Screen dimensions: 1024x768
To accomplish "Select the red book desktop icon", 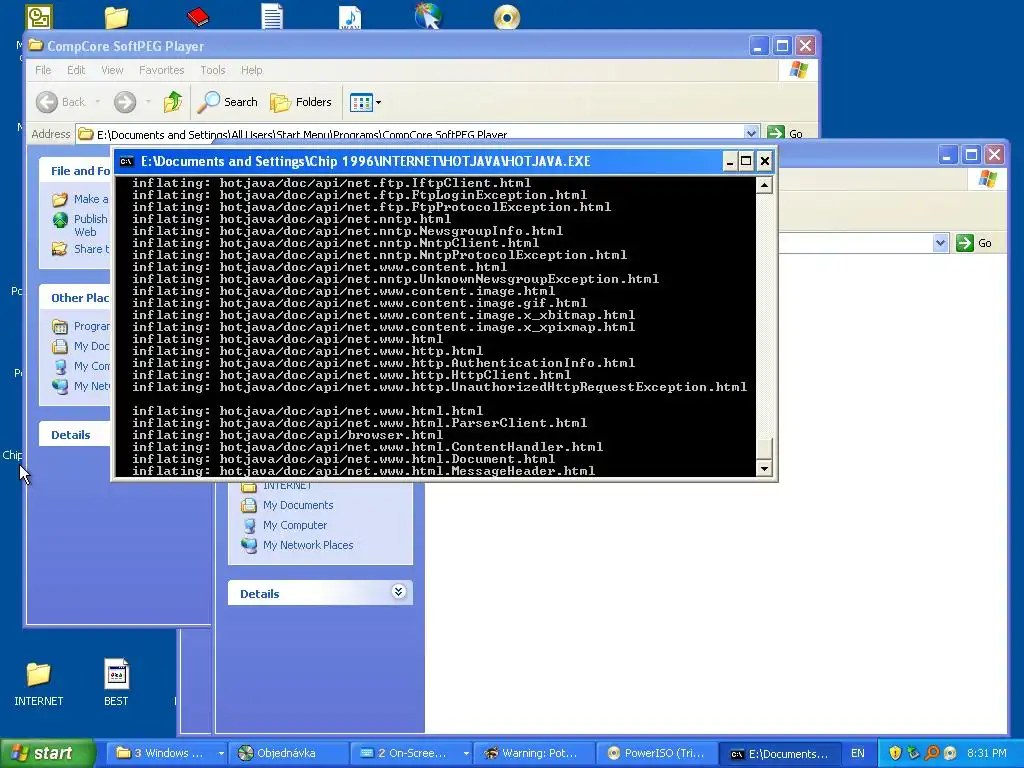I will coord(197,16).
